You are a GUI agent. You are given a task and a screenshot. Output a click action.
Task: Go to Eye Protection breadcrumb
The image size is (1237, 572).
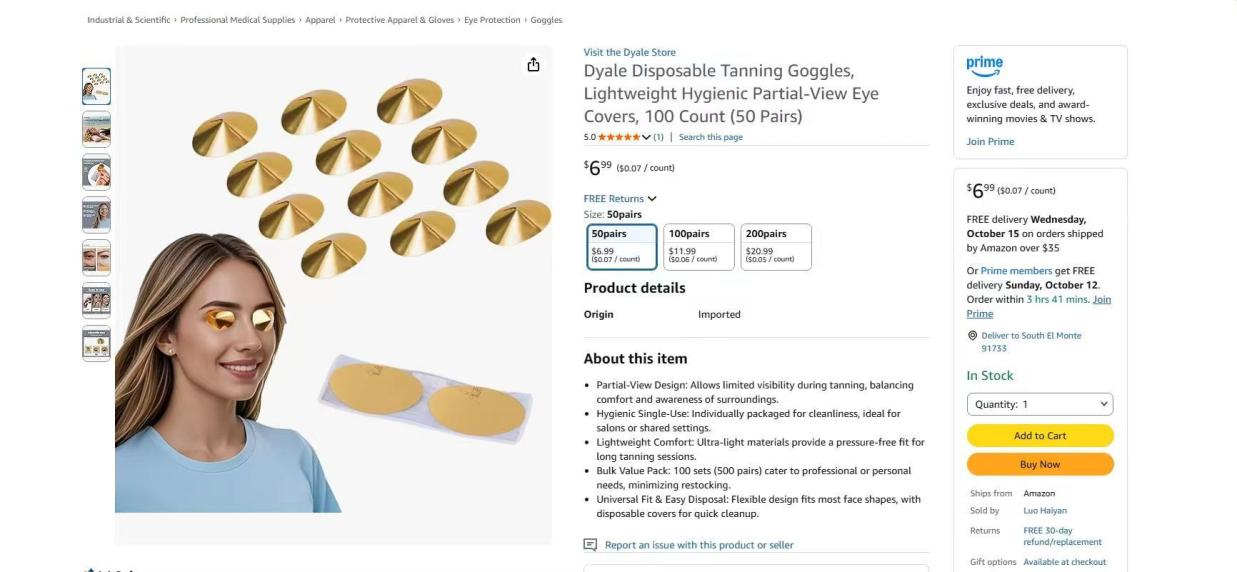pyautogui.click(x=492, y=20)
